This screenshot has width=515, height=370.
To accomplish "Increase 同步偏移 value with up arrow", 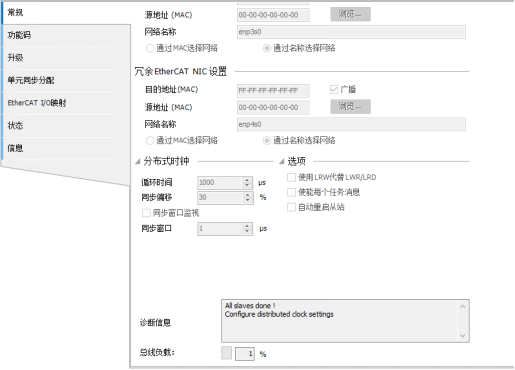I will (x=247, y=194).
